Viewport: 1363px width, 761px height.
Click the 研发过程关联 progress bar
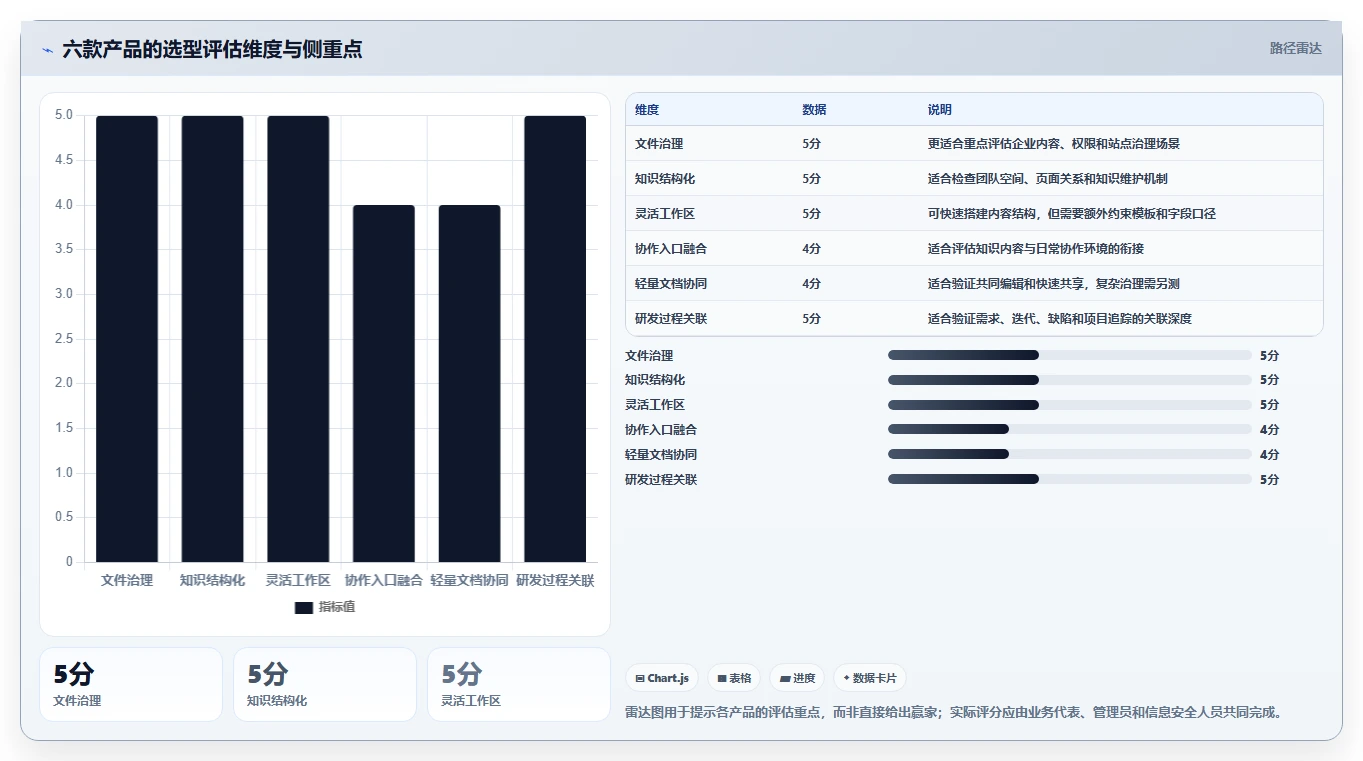[x=1070, y=479]
